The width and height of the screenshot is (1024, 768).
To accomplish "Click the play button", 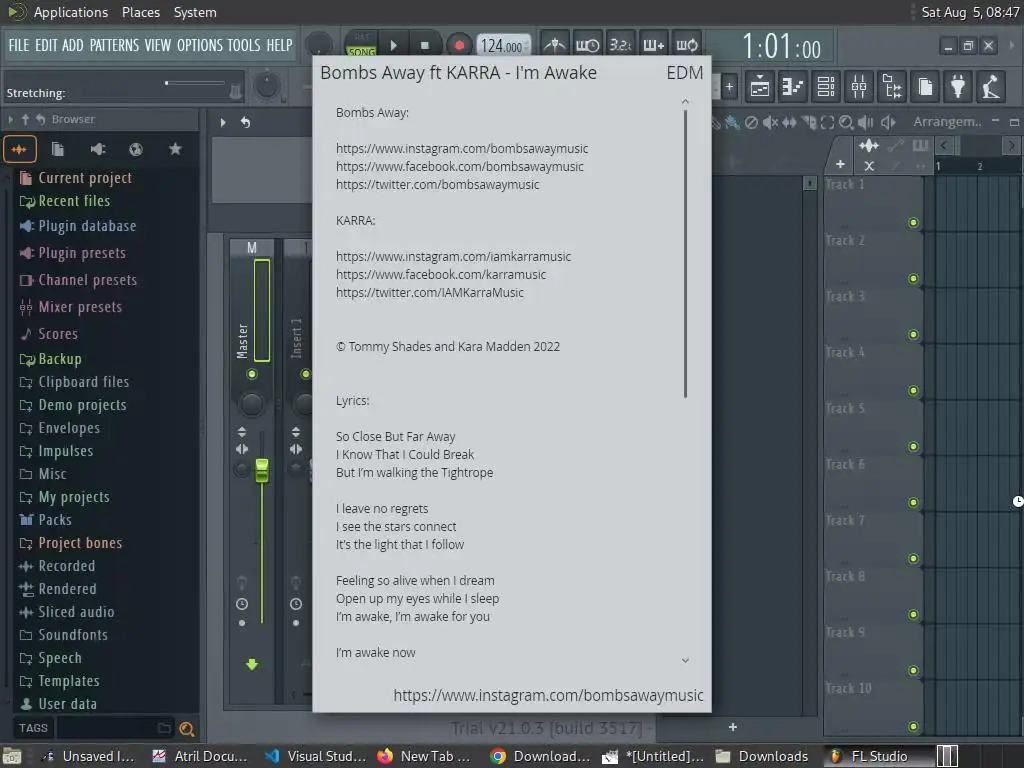I will [393, 45].
